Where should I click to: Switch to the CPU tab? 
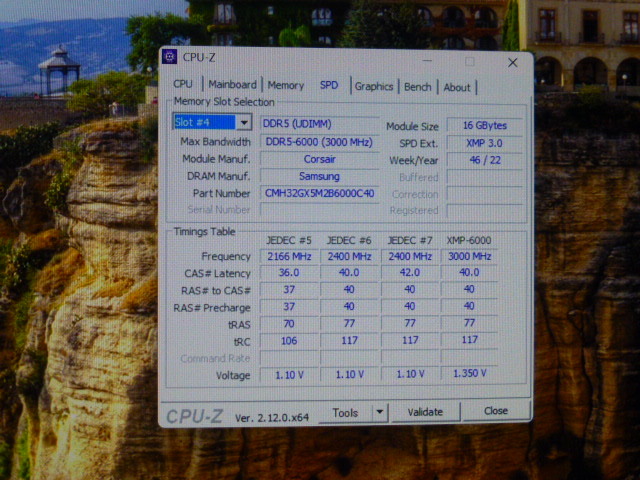(x=182, y=84)
